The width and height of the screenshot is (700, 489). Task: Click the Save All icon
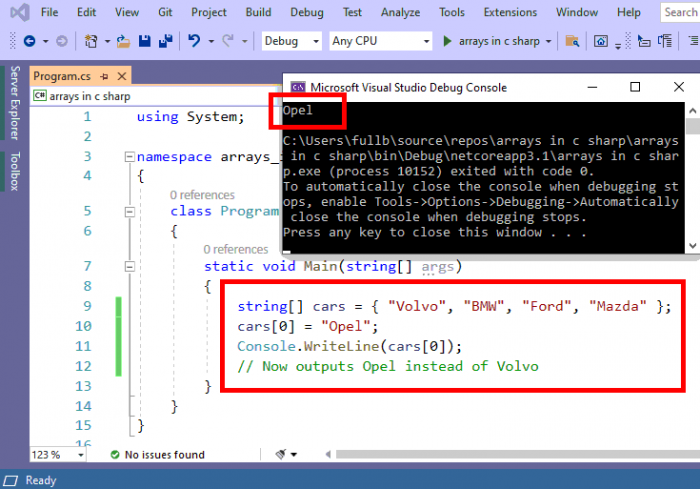163,41
